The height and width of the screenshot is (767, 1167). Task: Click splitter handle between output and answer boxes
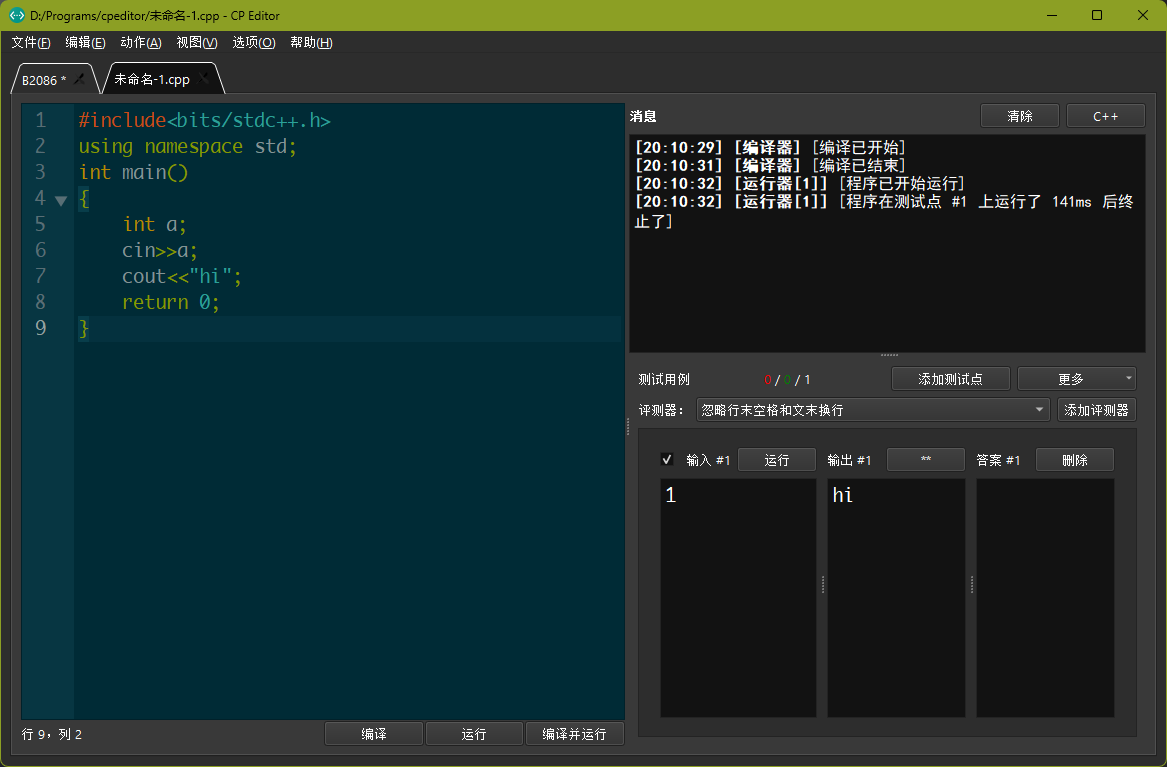pos(971,584)
